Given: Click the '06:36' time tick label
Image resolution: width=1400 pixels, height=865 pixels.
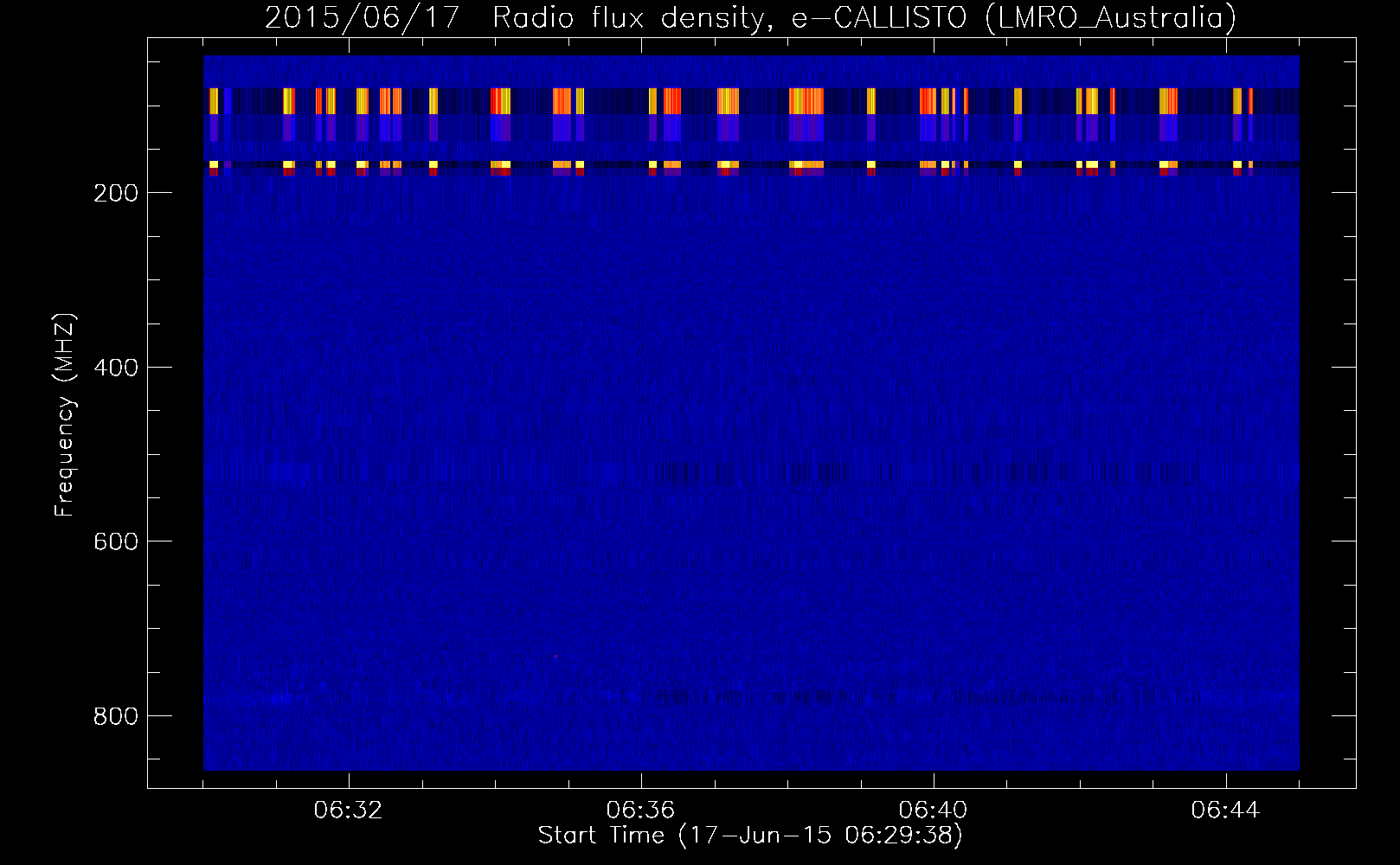Looking at the screenshot, I should 641,811.
